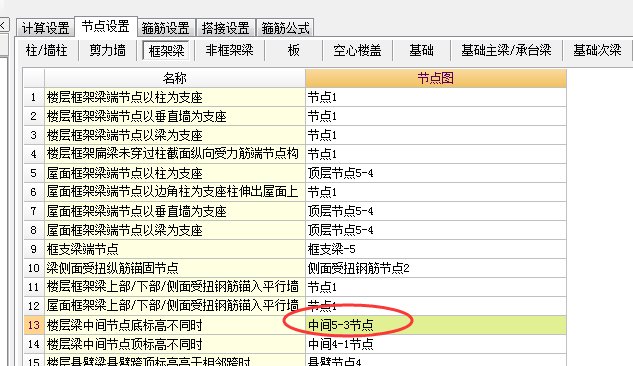Click row number 9 header

[34, 249]
